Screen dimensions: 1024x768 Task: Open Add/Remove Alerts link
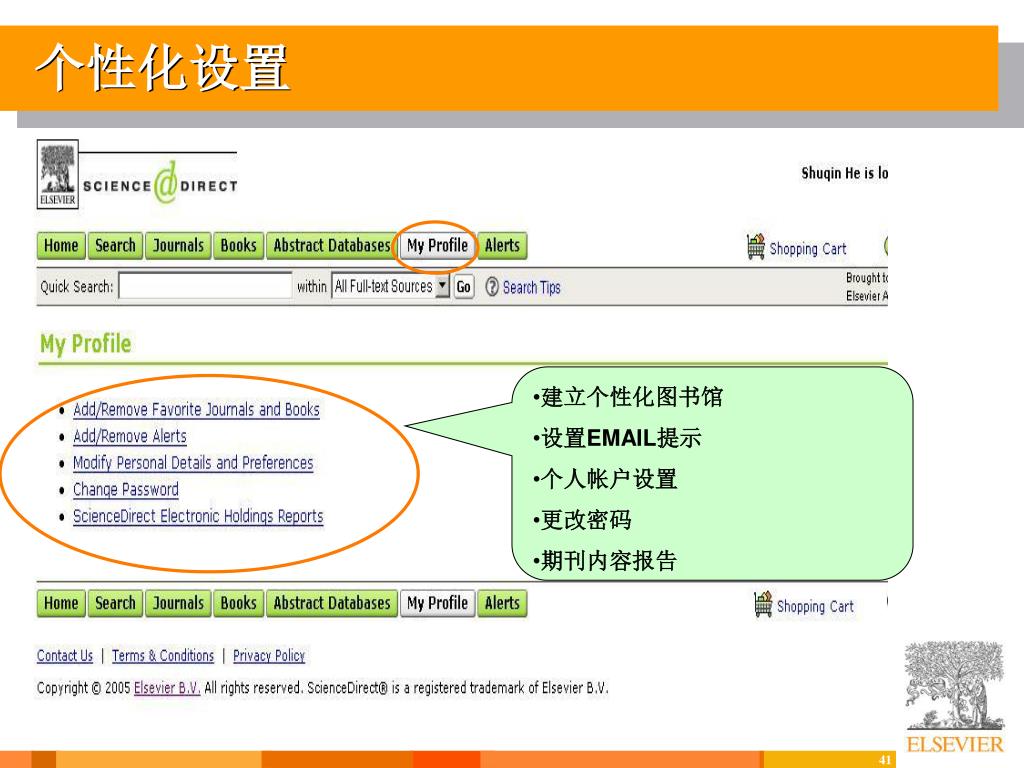tap(130, 436)
